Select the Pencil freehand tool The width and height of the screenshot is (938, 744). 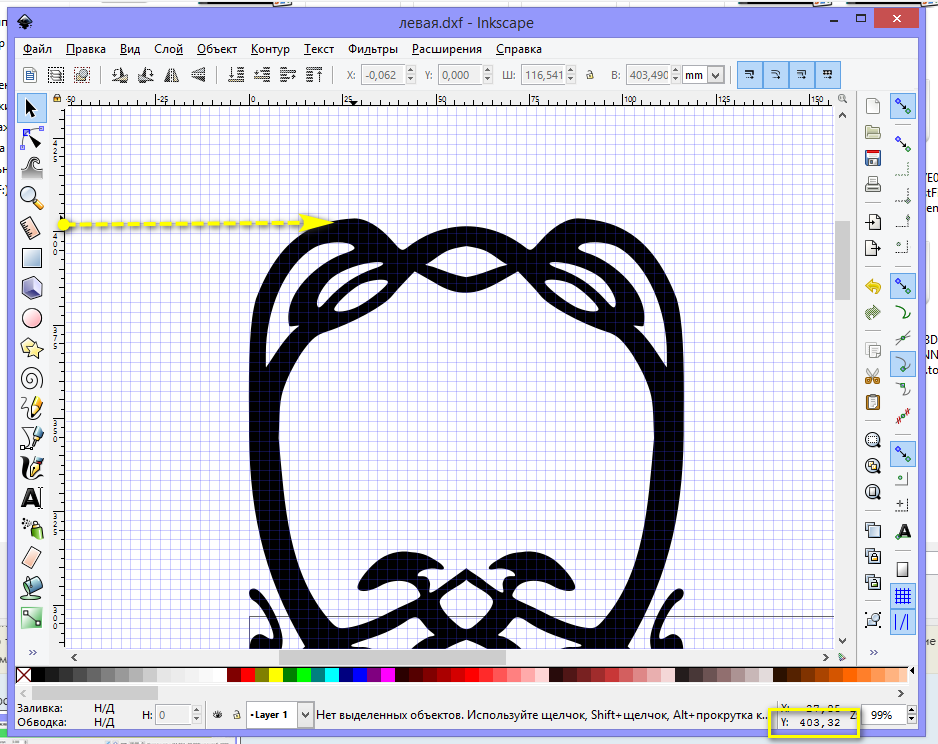click(31, 408)
